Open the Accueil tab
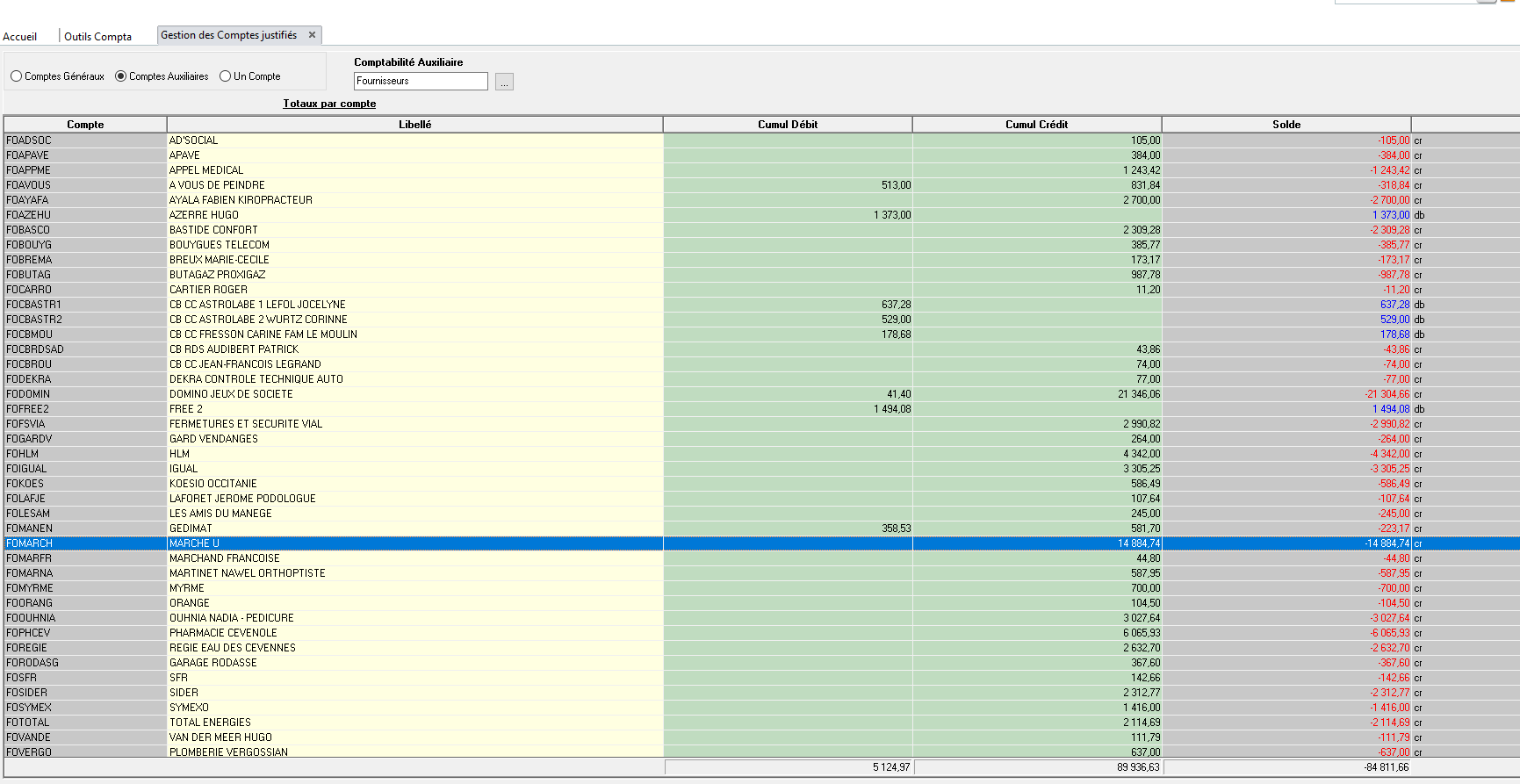1520x784 pixels. (x=20, y=37)
